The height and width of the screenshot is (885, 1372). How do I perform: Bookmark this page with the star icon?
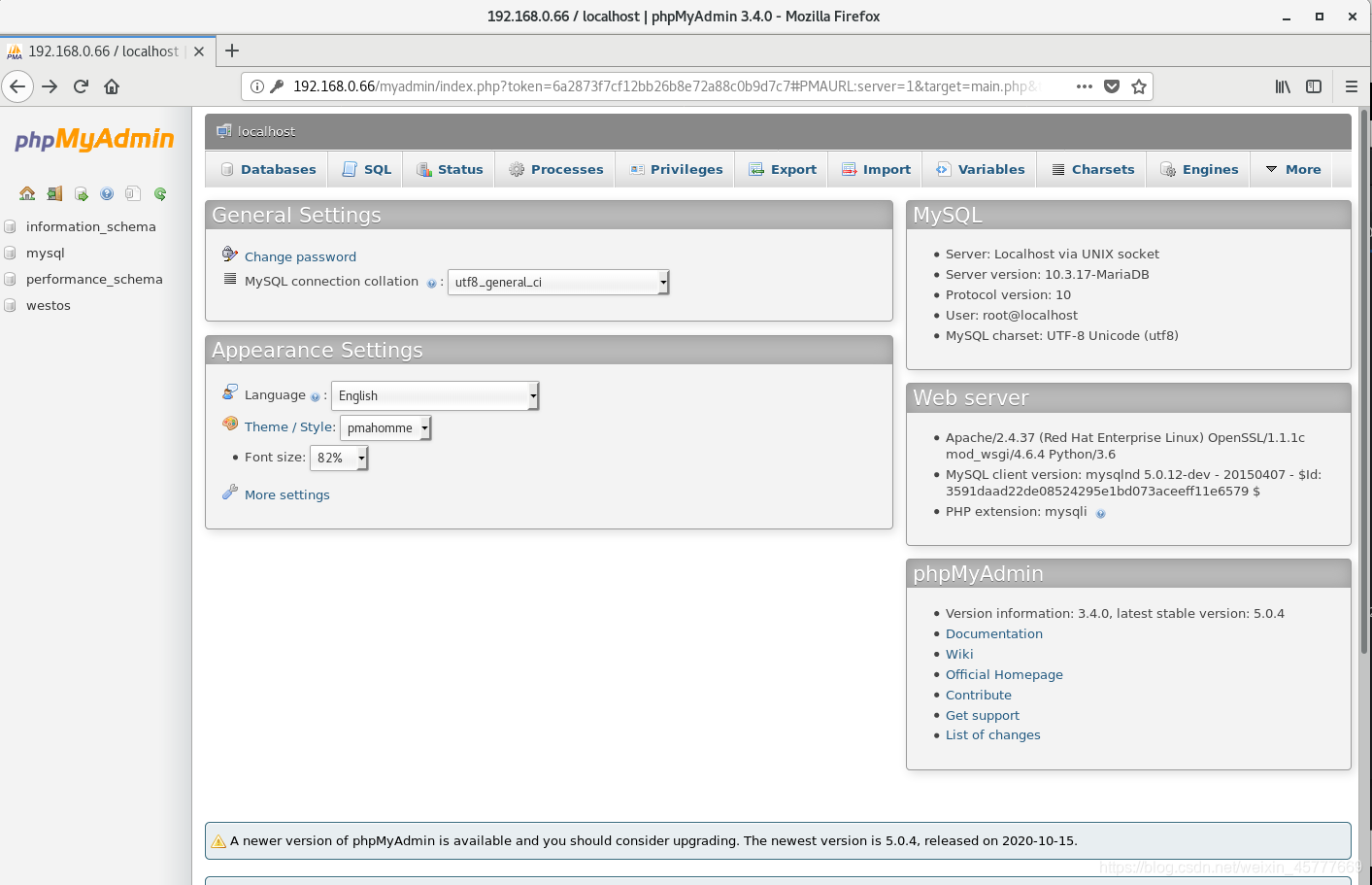(1139, 86)
